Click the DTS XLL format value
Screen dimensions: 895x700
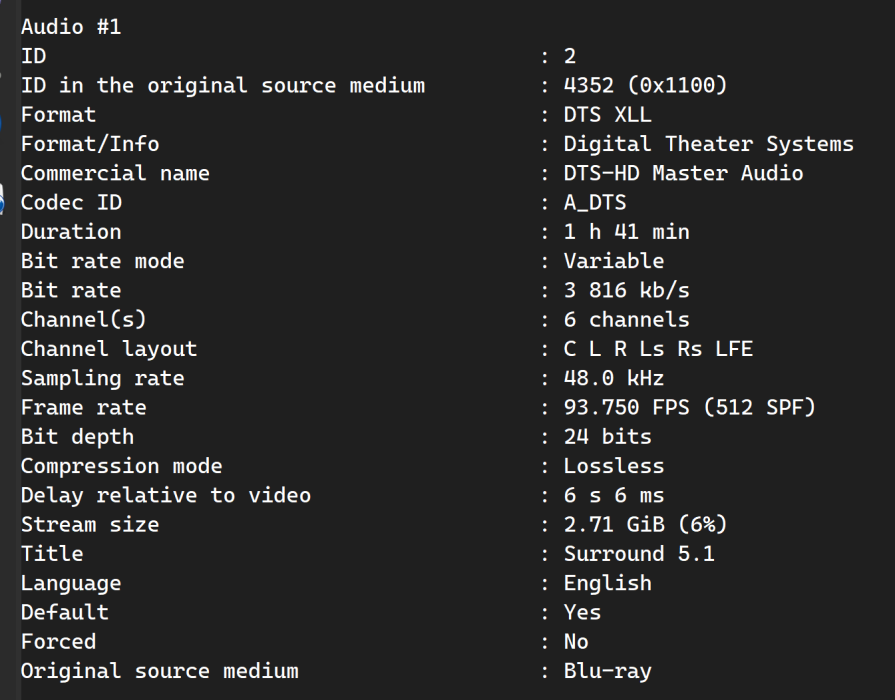tap(607, 115)
